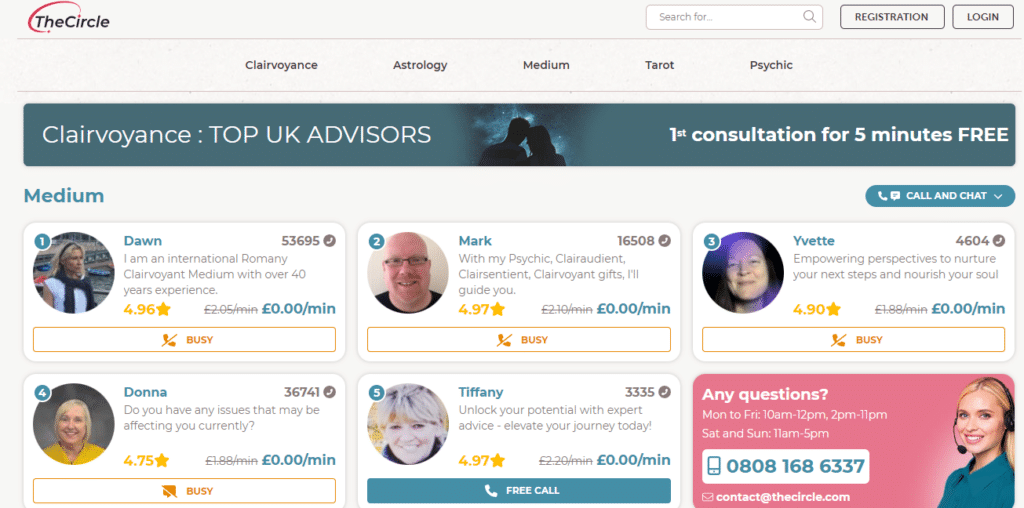The height and width of the screenshot is (508, 1024).
Task: Click the Registration button
Action: [x=892, y=17]
